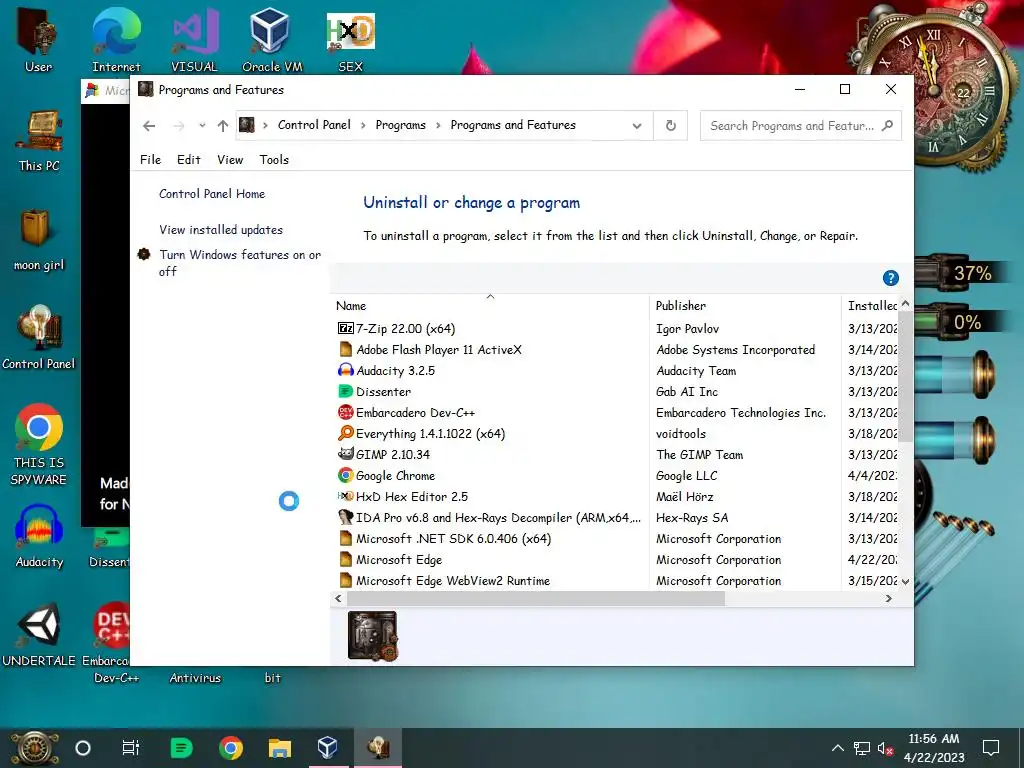This screenshot has height=768, width=1024.
Task: Open the Control Panel desktop icon
Action: (x=39, y=337)
